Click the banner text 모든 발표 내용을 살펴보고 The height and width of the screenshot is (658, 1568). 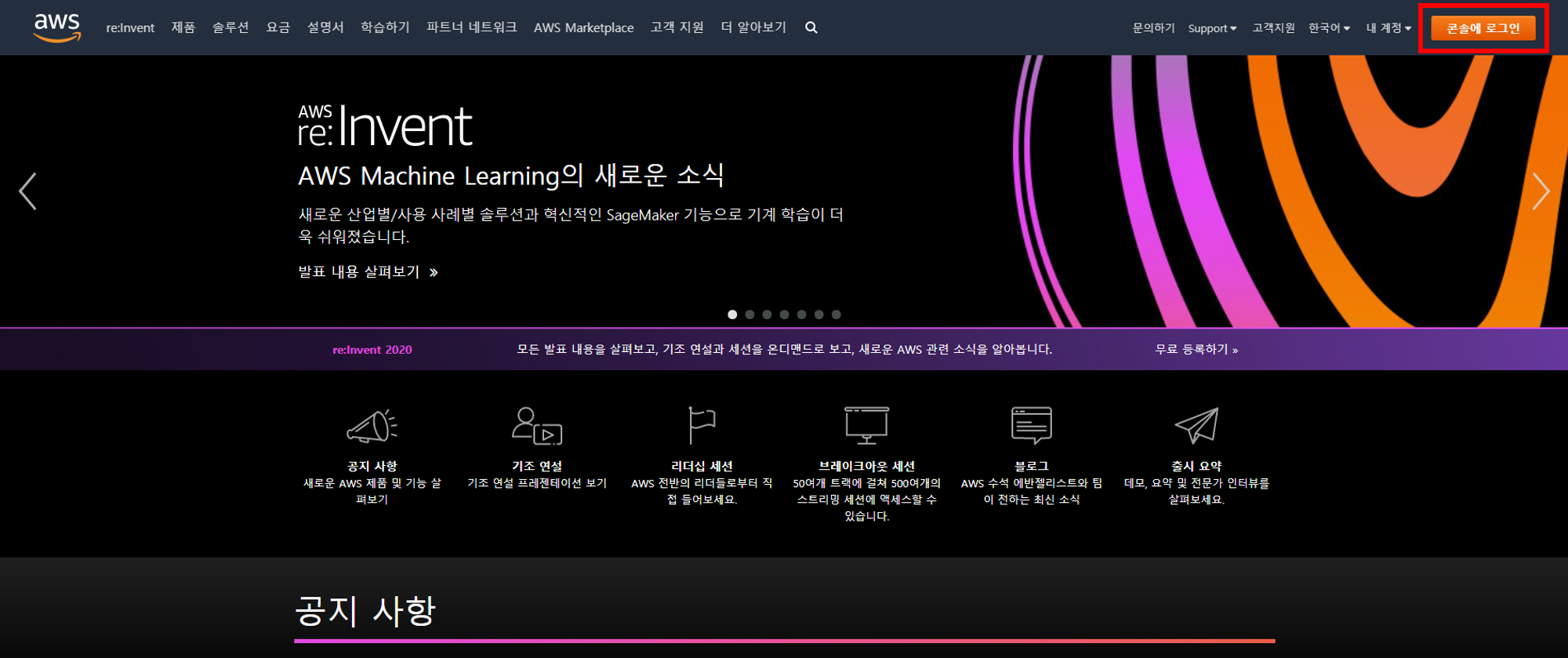coord(586,349)
